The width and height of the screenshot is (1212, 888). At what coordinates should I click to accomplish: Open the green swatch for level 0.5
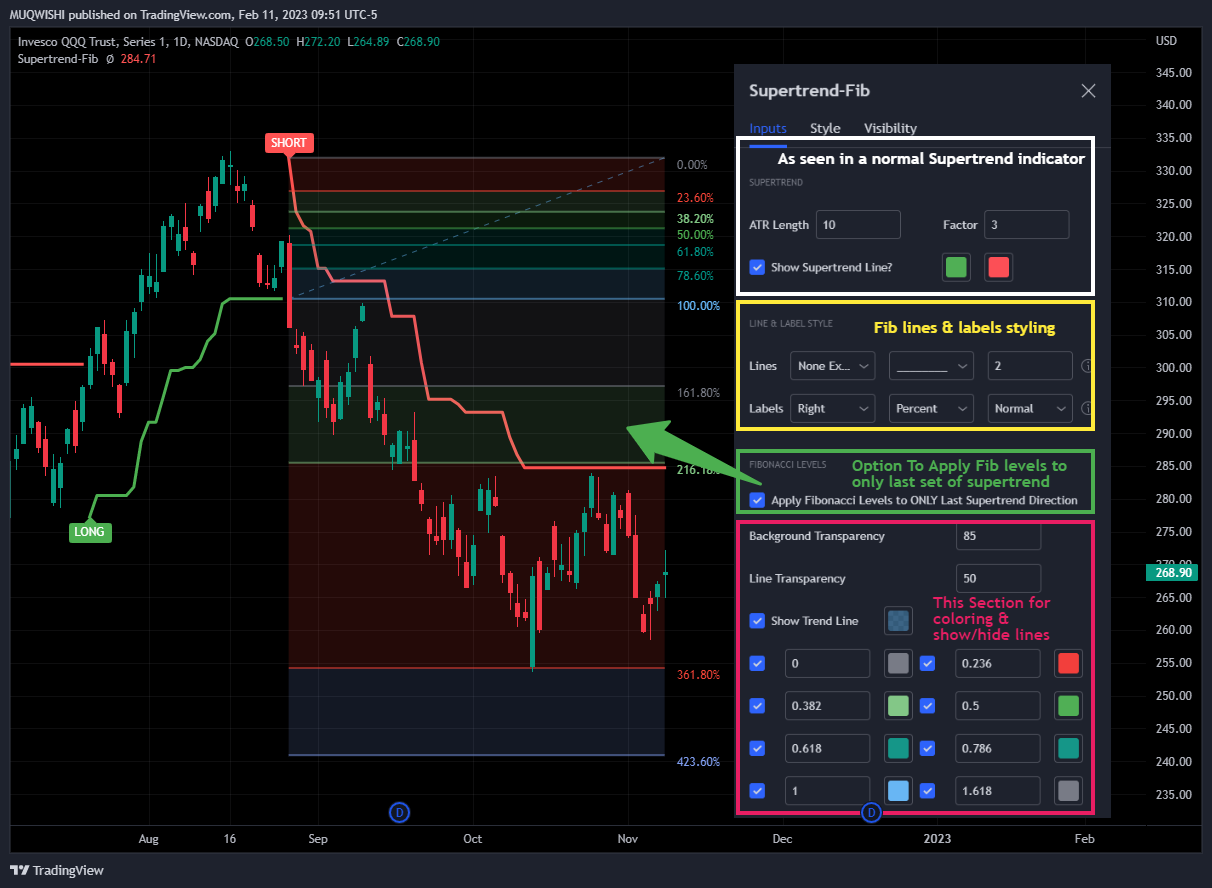[1068, 706]
